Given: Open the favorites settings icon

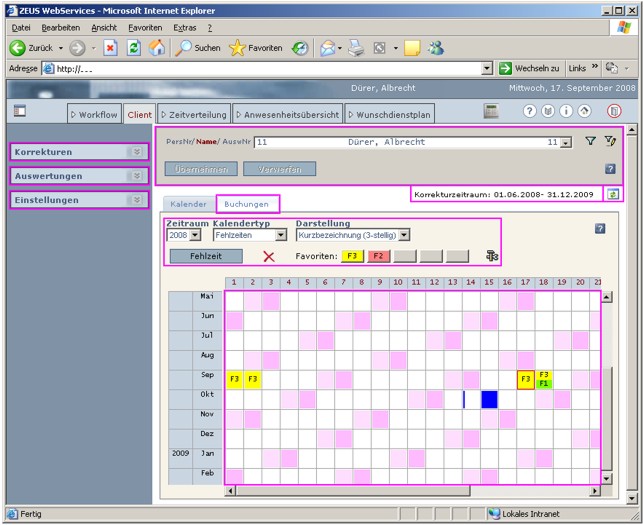Looking at the screenshot, I should point(491,256).
